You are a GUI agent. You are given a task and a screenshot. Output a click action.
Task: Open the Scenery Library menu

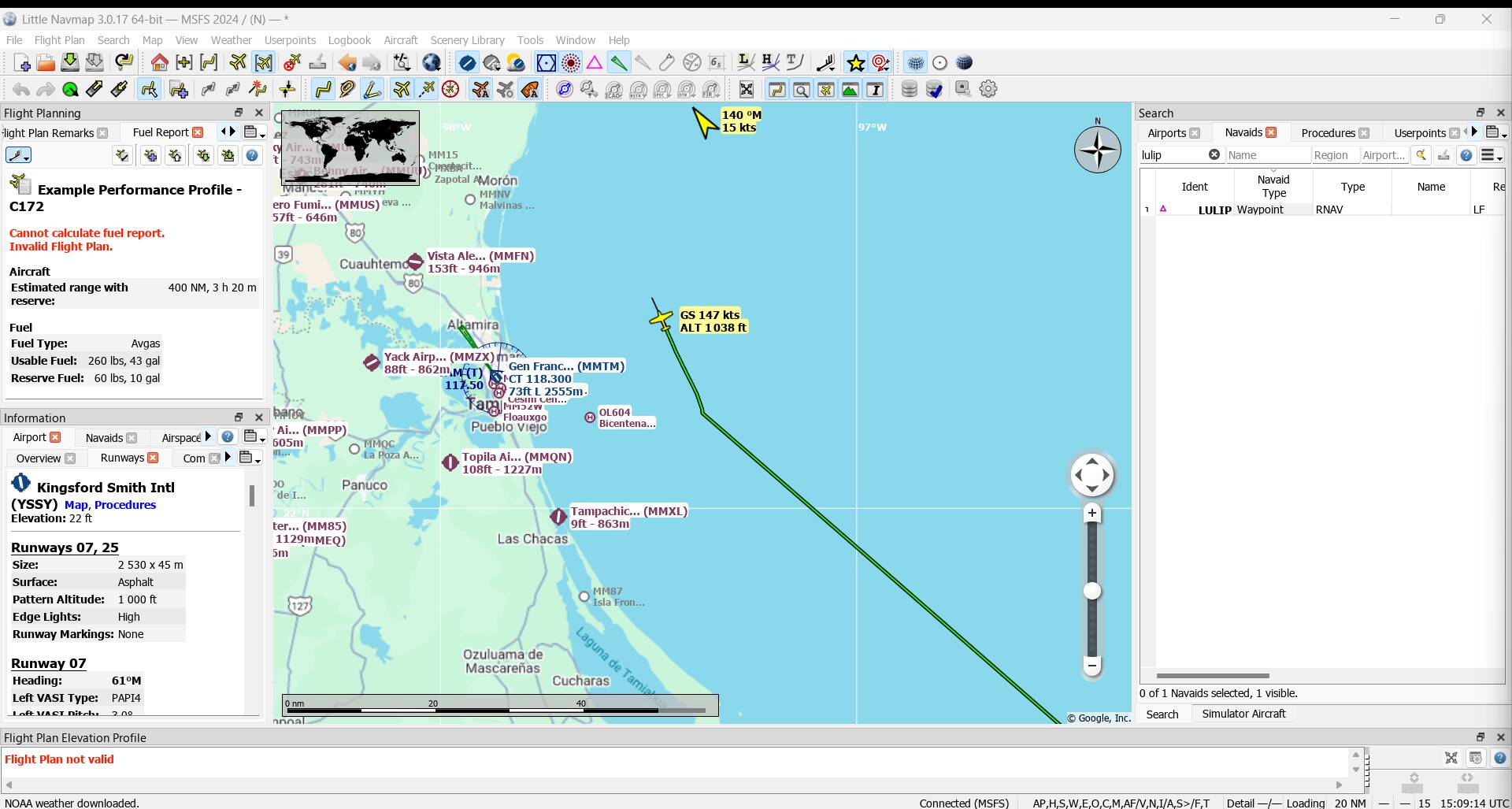click(x=467, y=40)
